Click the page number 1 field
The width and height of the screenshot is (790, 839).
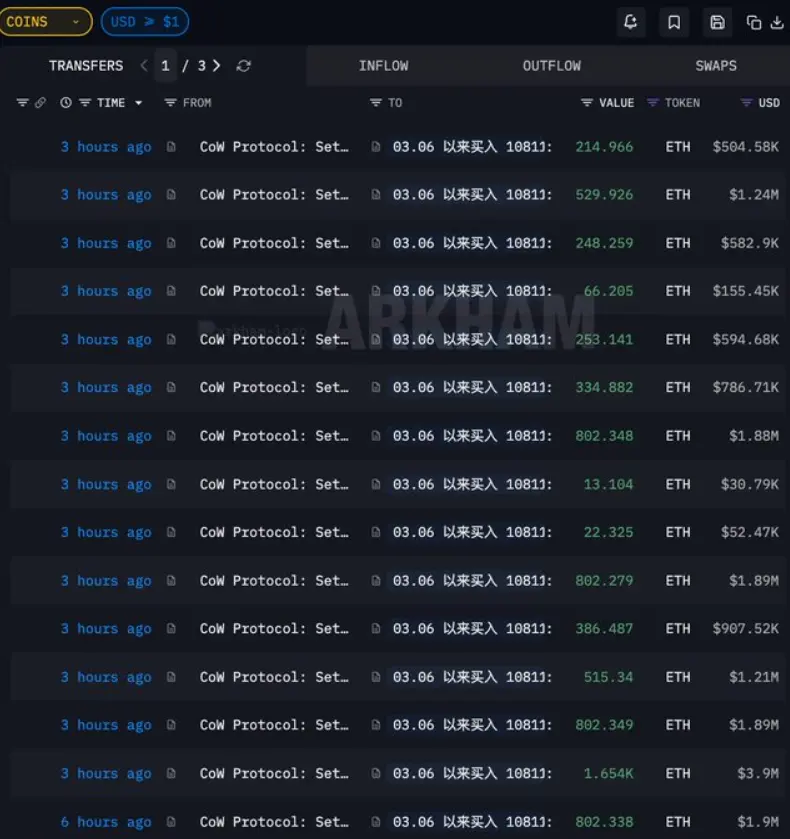[165, 66]
